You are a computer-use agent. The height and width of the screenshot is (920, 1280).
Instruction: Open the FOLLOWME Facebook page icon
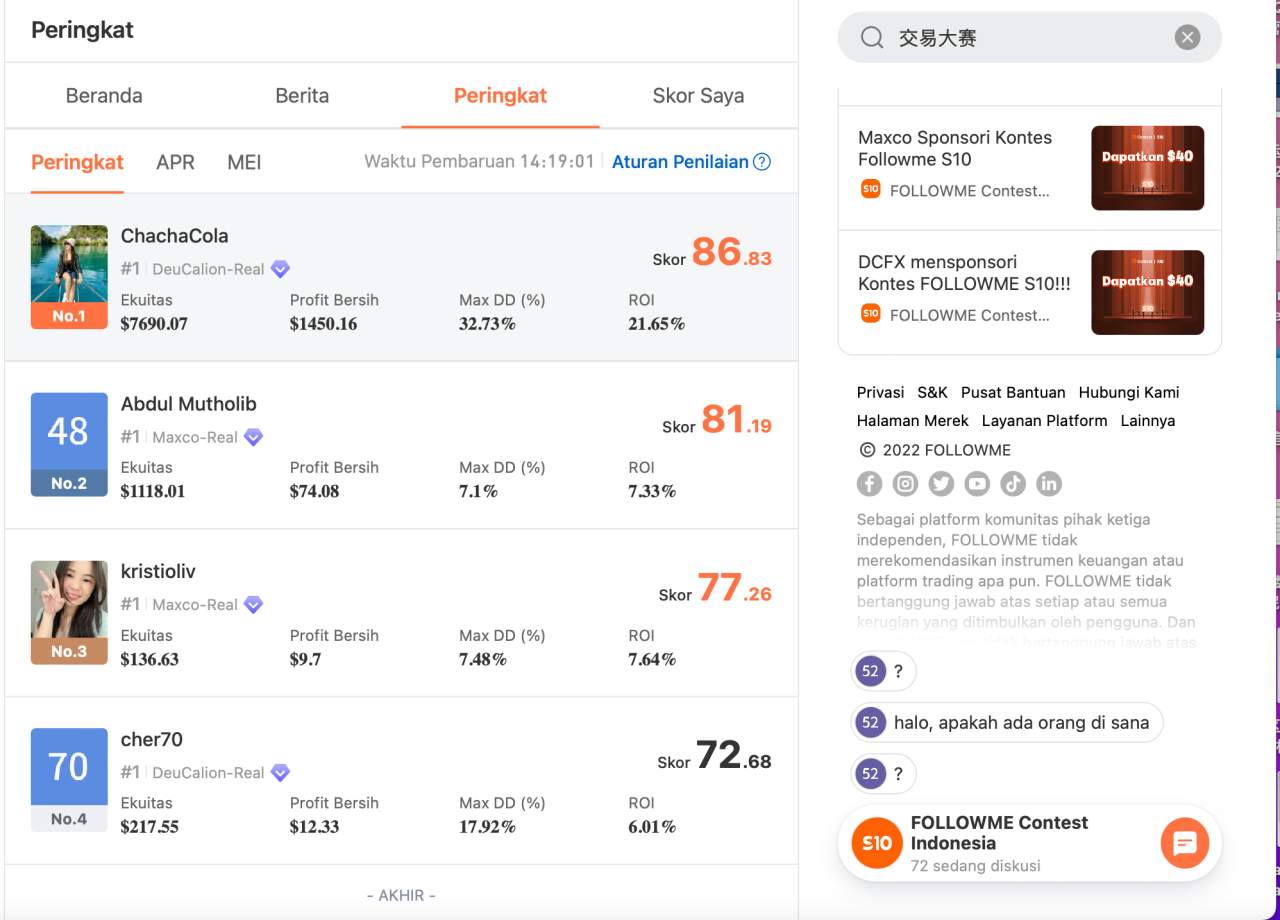(x=869, y=484)
